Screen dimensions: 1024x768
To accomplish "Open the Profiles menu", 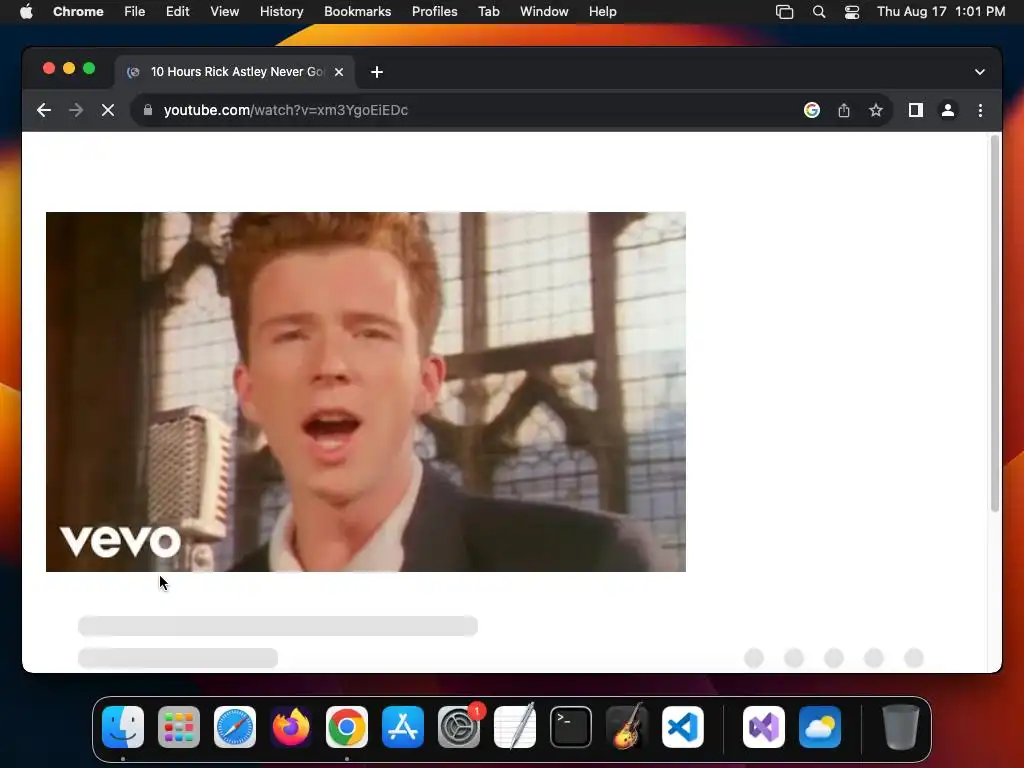I will [x=434, y=12].
